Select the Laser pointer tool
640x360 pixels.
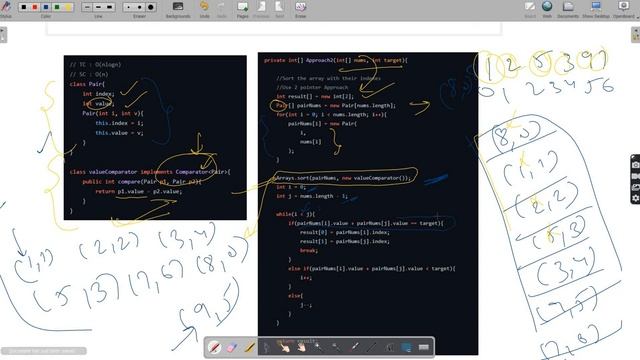354,347
